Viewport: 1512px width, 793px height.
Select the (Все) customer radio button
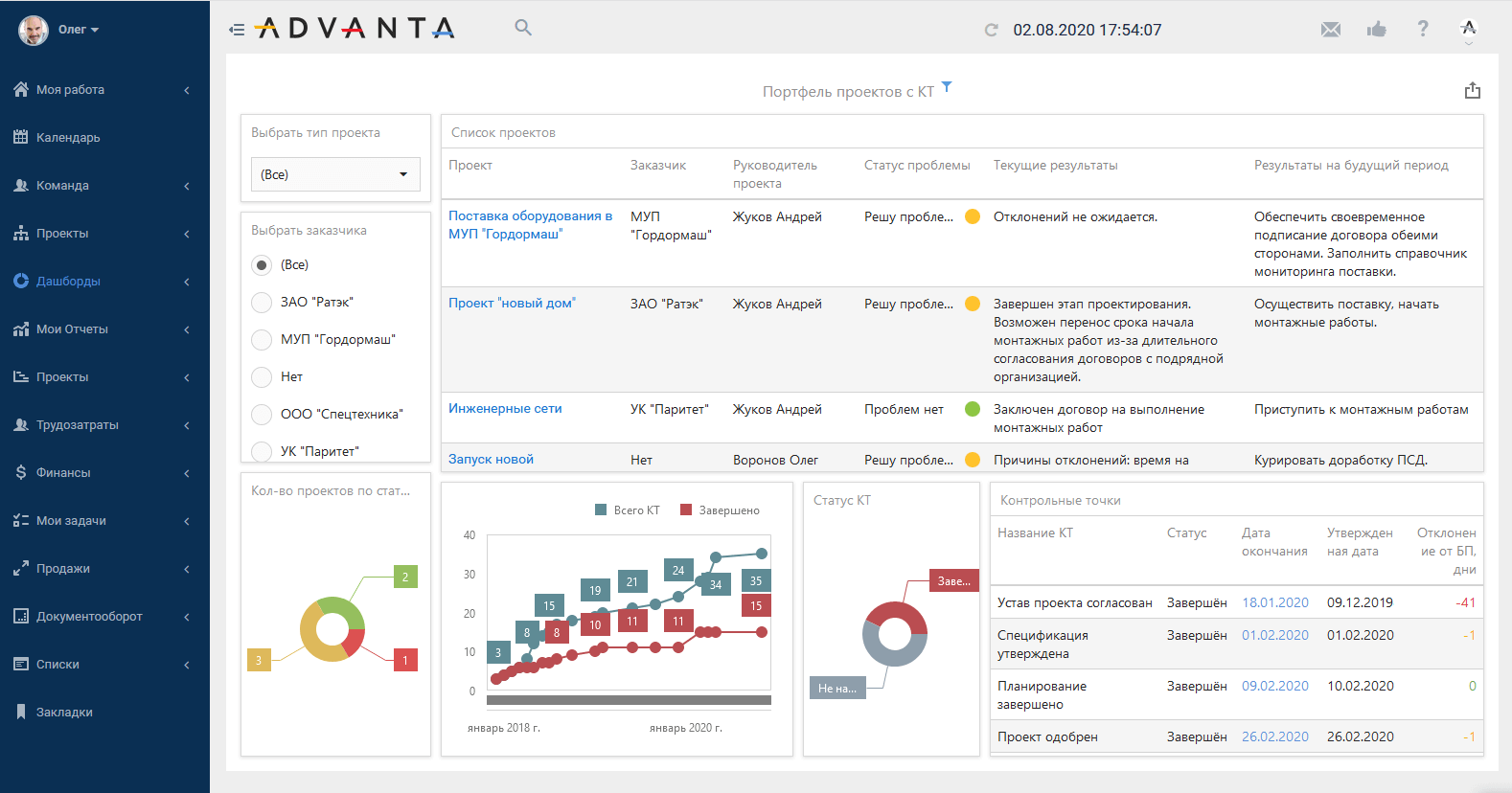[x=262, y=265]
